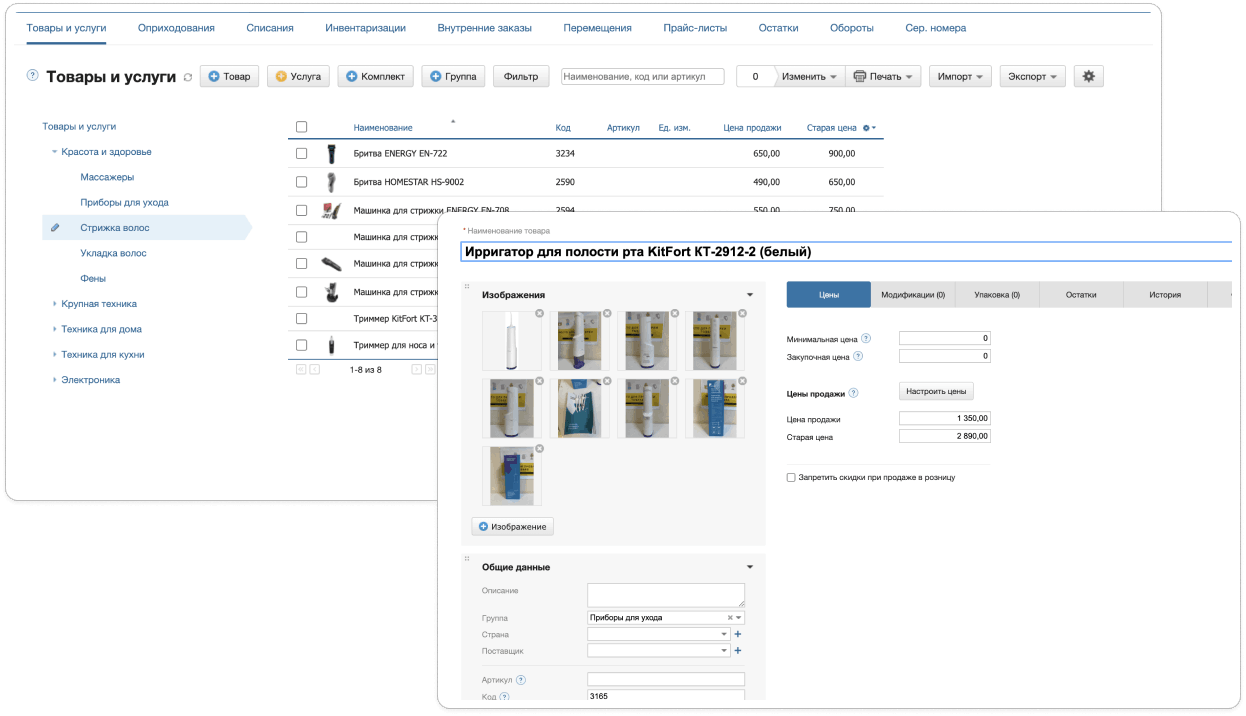
Task: Tick the select-all checkbox in the table header
Action: (302, 127)
